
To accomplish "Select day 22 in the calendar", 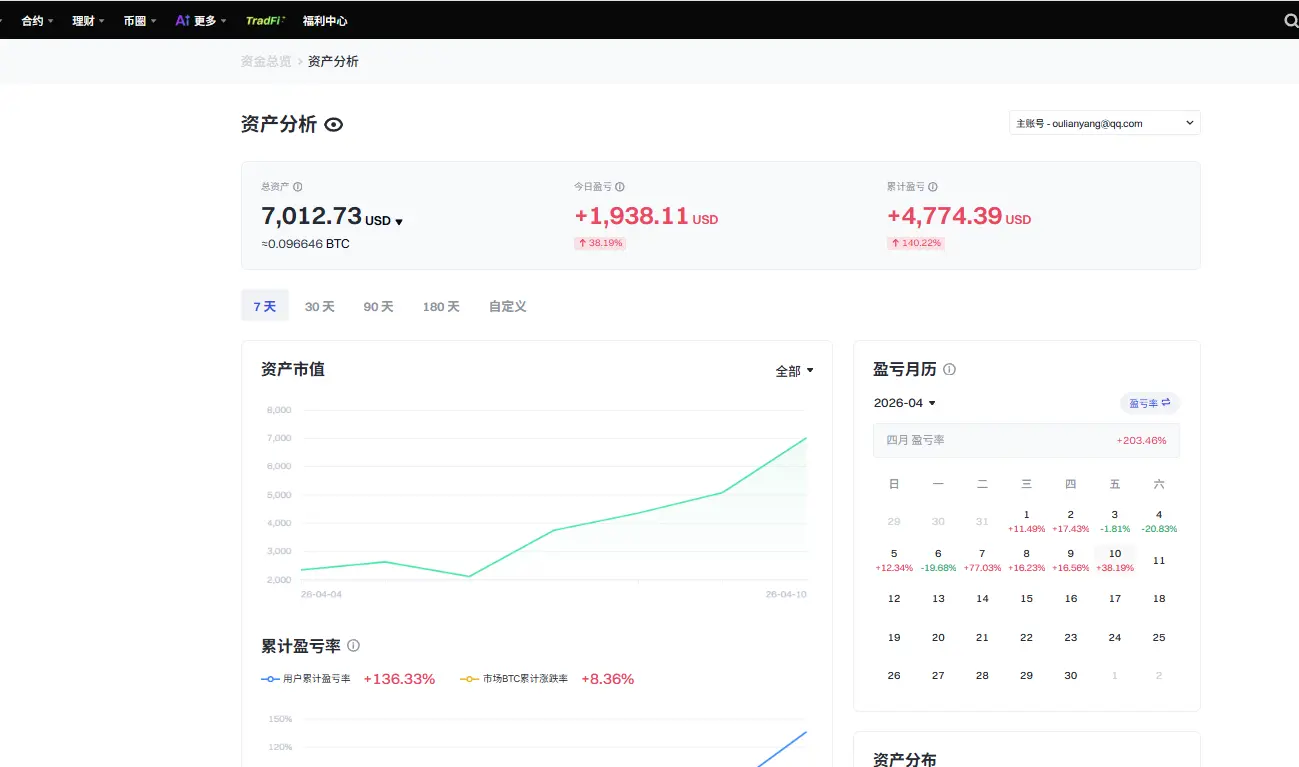I will pyautogui.click(x=1026, y=637).
